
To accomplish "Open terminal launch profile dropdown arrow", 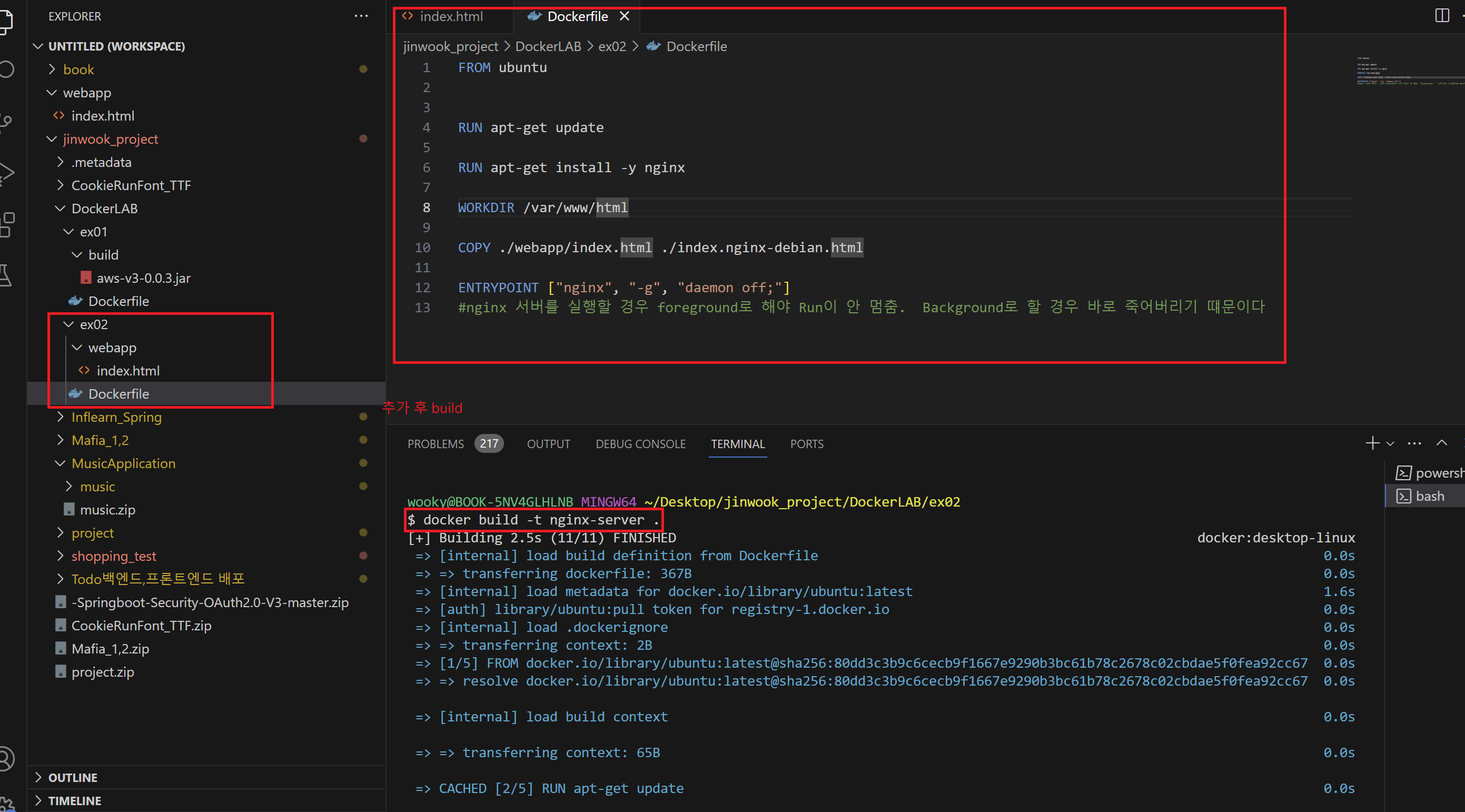I will (x=1390, y=443).
